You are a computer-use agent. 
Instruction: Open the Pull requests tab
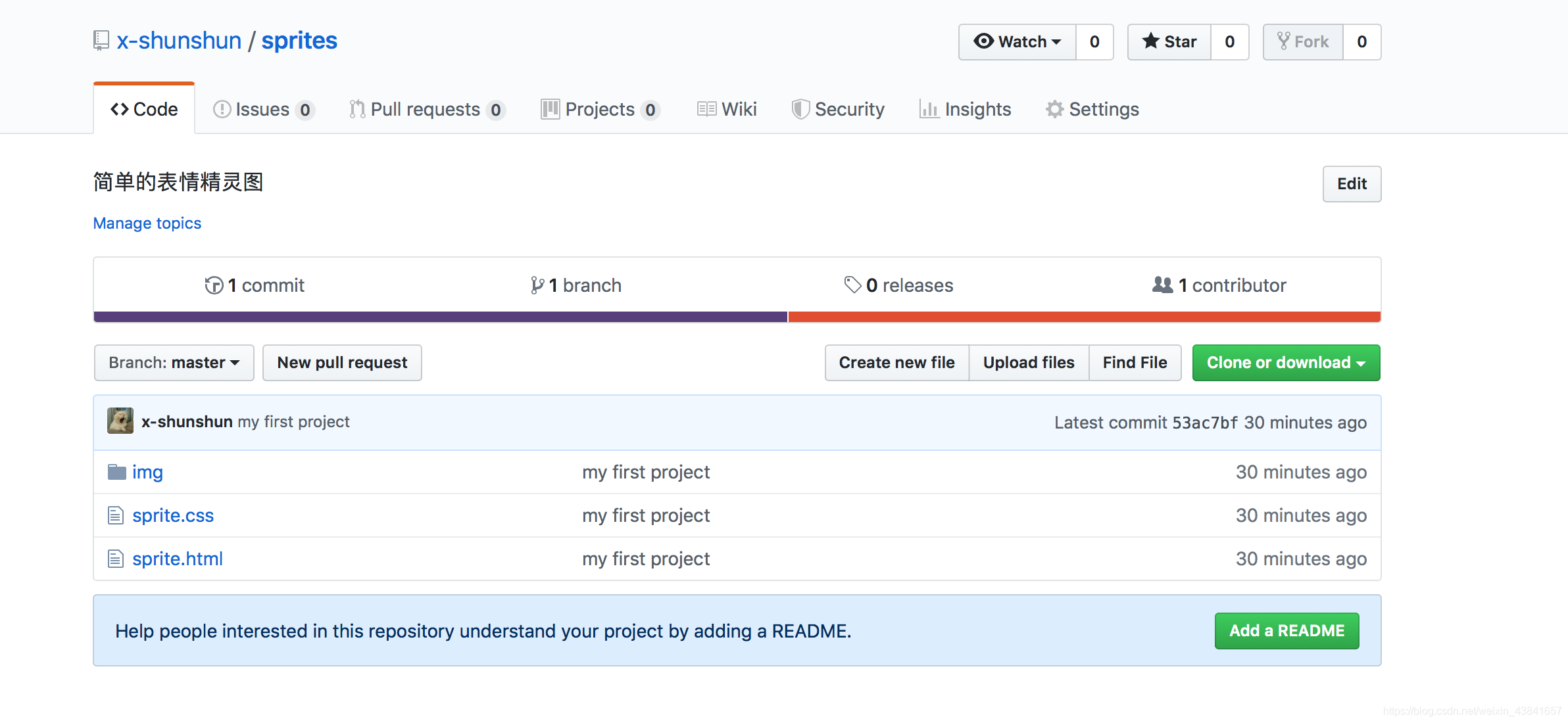pyautogui.click(x=427, y=109)
